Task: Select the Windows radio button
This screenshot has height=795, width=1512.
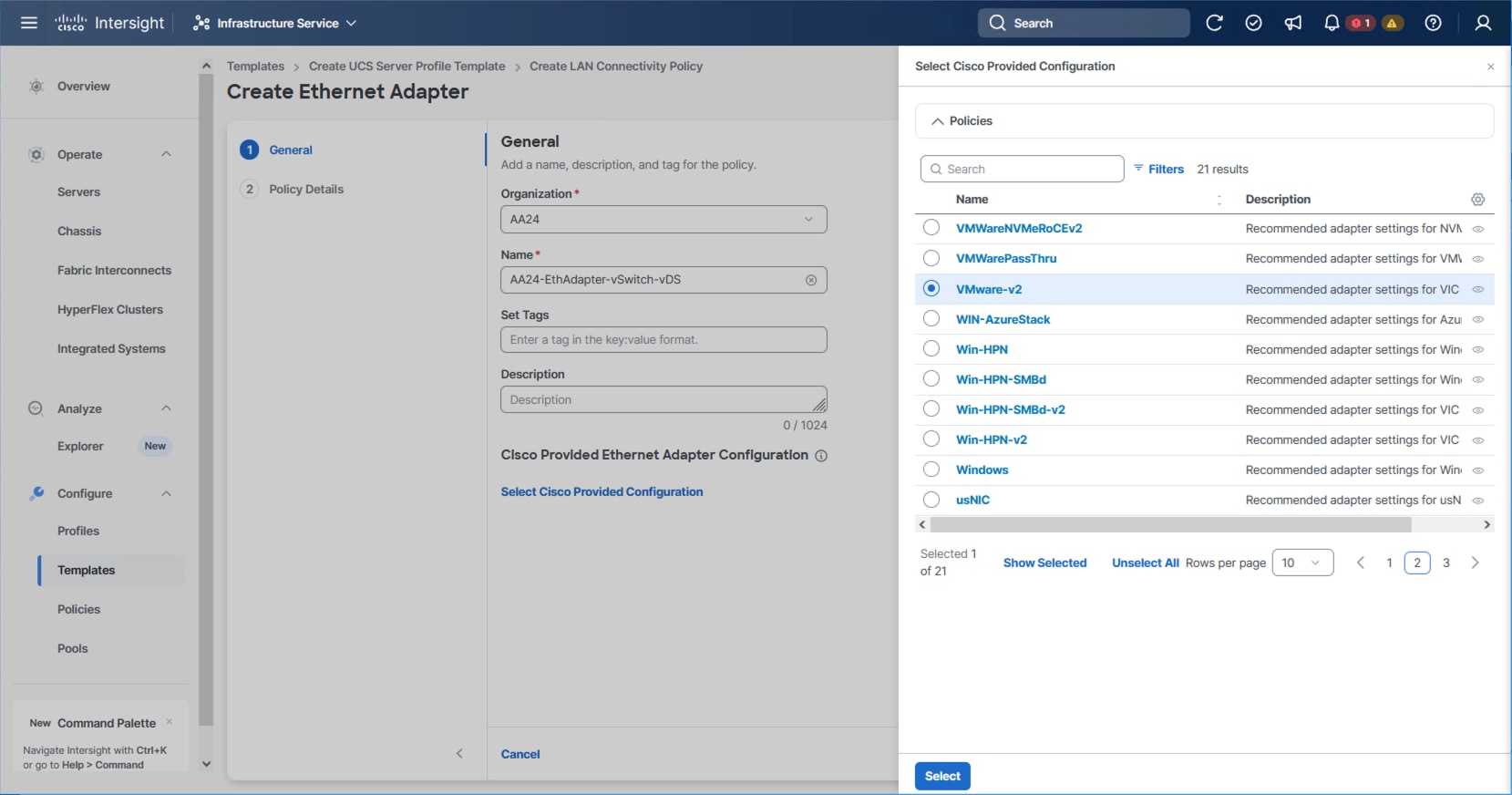Action: click(931, 469)
